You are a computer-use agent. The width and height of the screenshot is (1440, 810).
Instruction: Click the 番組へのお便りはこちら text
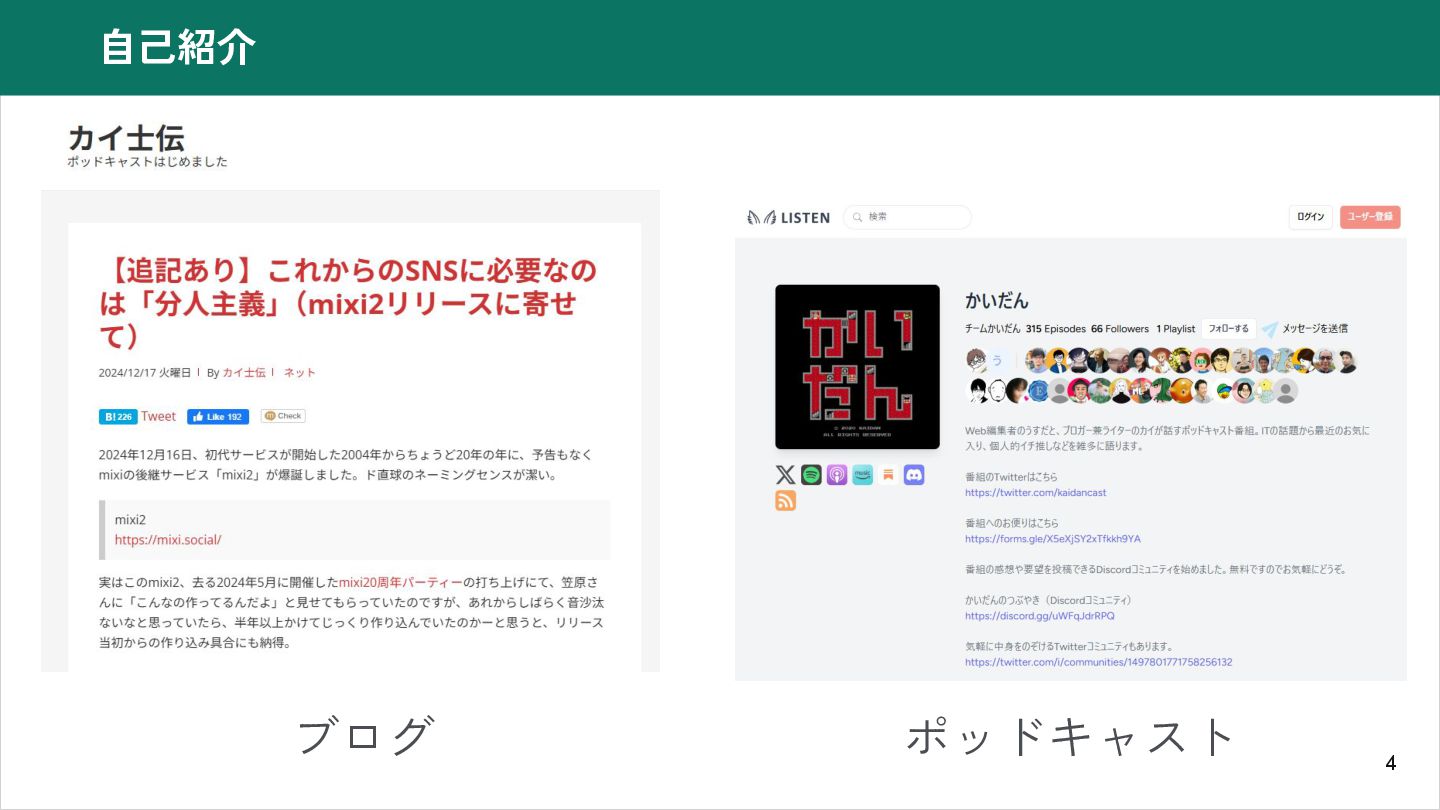point(1012,523)
